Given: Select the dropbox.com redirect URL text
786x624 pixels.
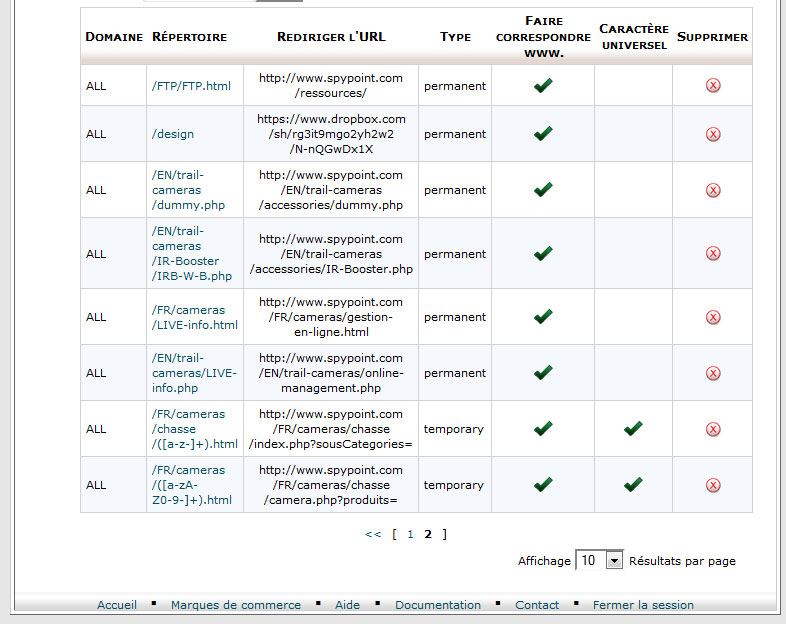Looking at the screenshot, I should coord(331,134).
